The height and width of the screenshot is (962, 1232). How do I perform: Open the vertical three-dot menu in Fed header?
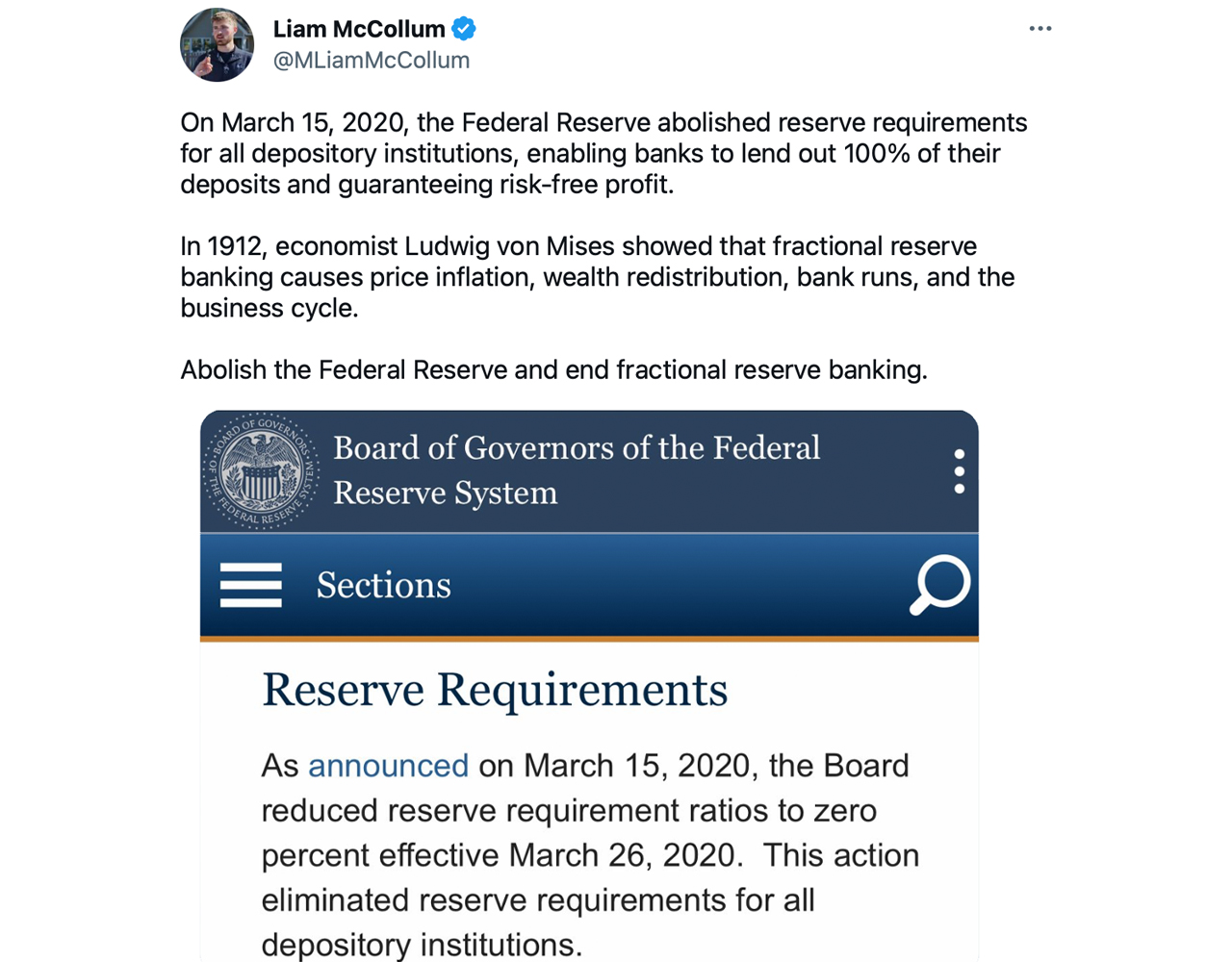pyautogui.click(x=959, y=471)
